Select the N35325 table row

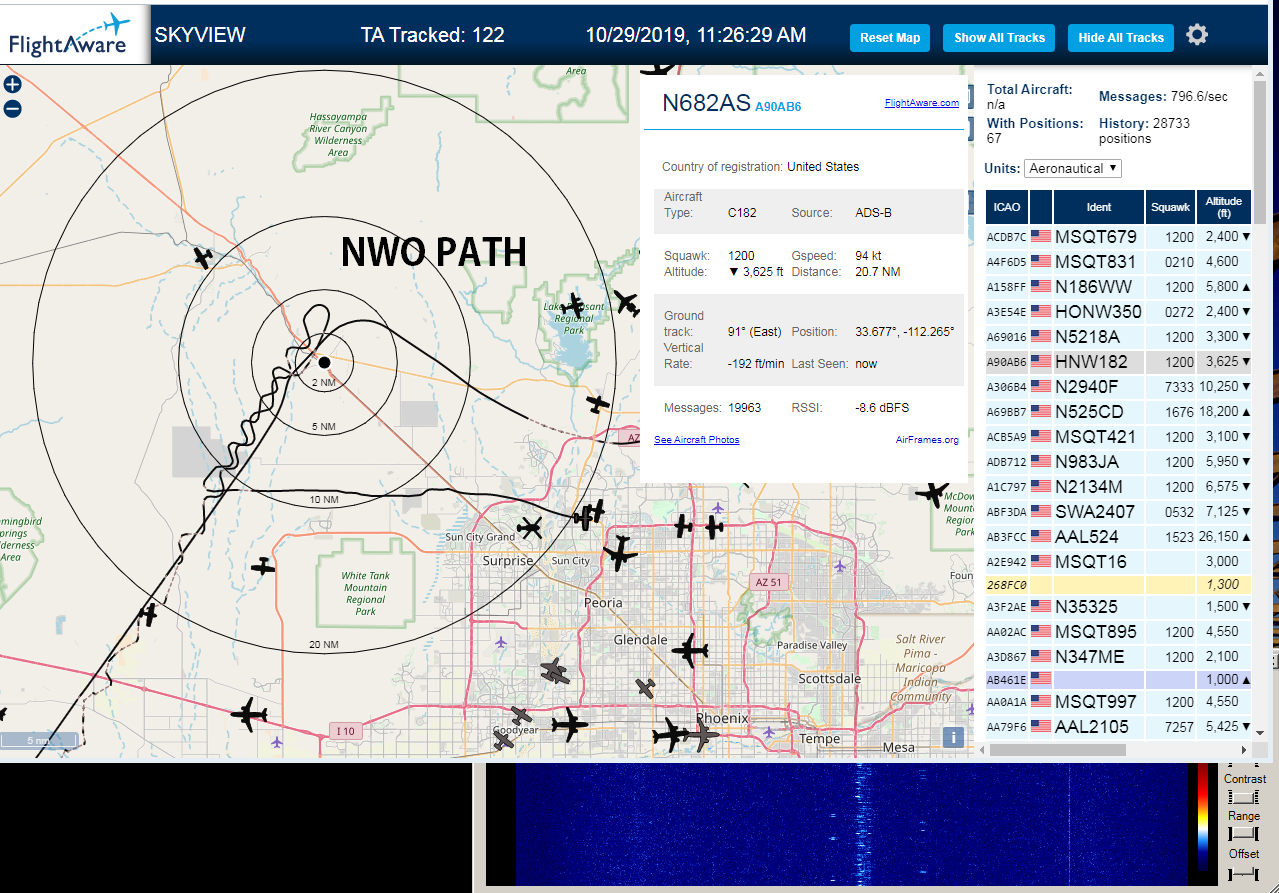1118,607
